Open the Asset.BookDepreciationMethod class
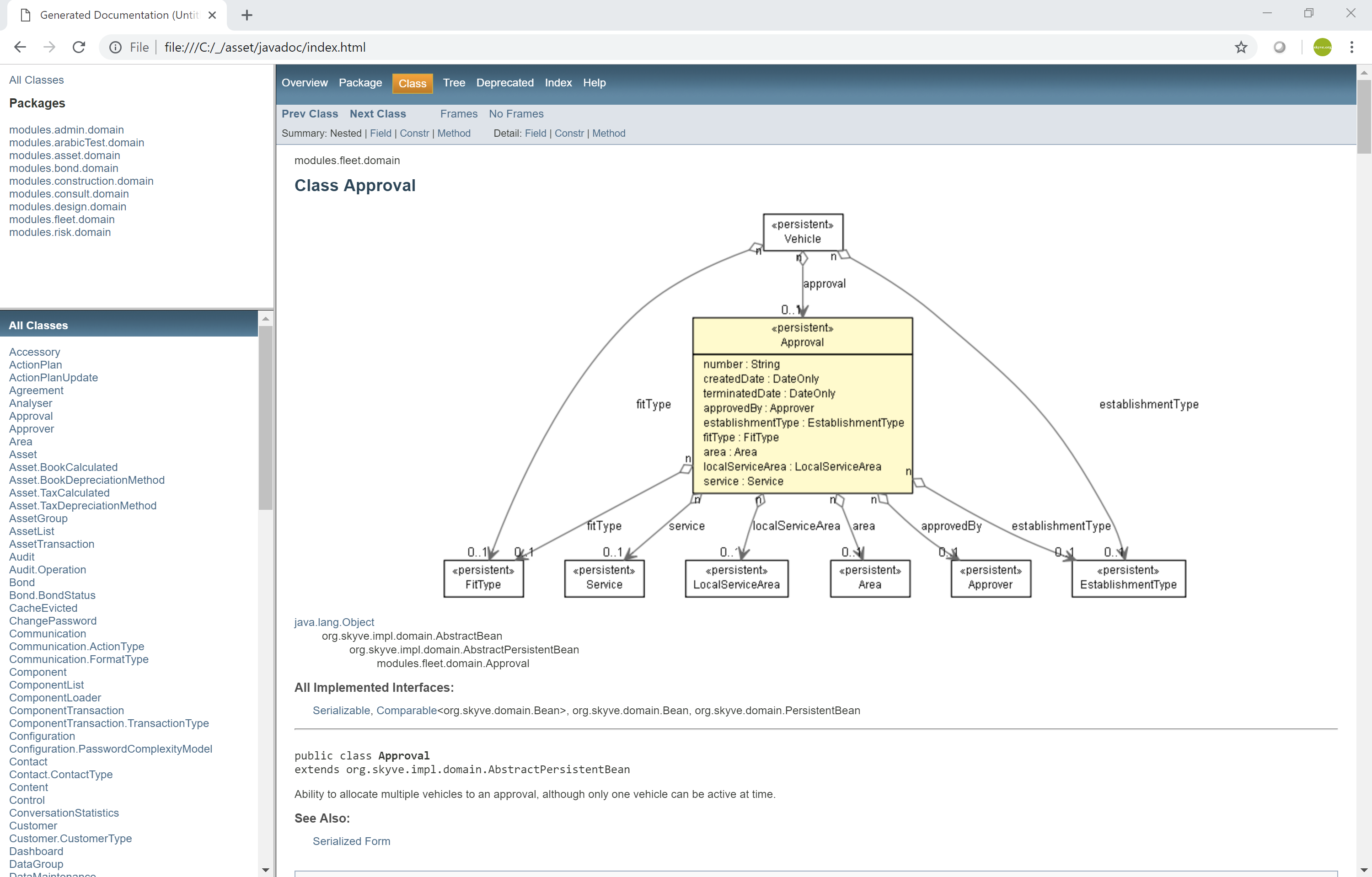 pyautogui.click(x=86, y=480)
